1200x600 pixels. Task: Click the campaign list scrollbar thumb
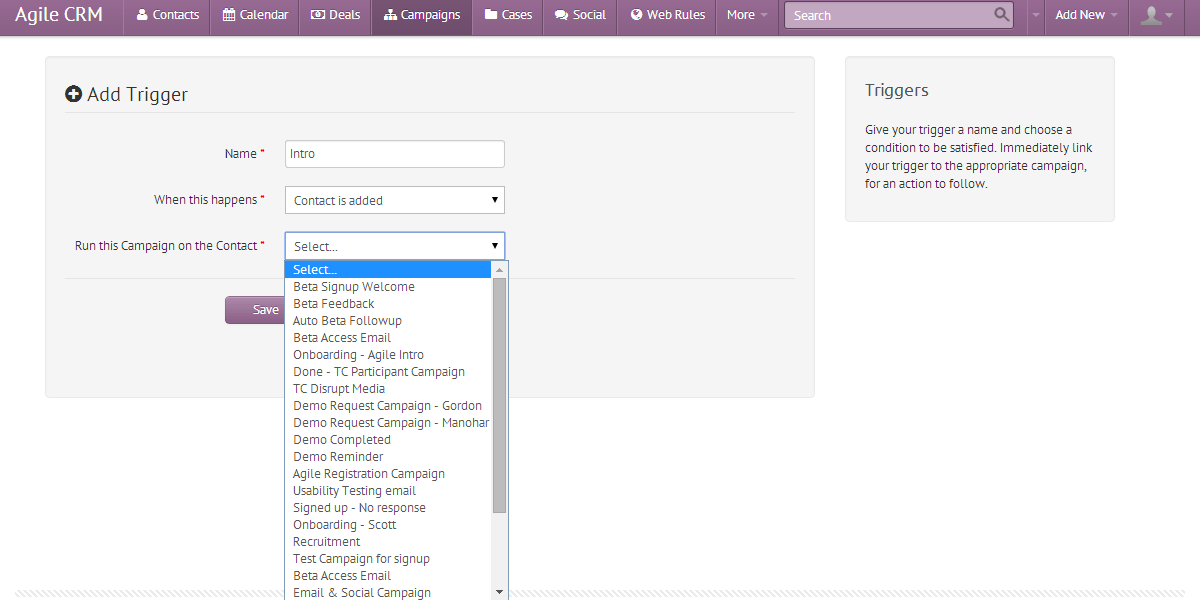[x=499, y=395]
